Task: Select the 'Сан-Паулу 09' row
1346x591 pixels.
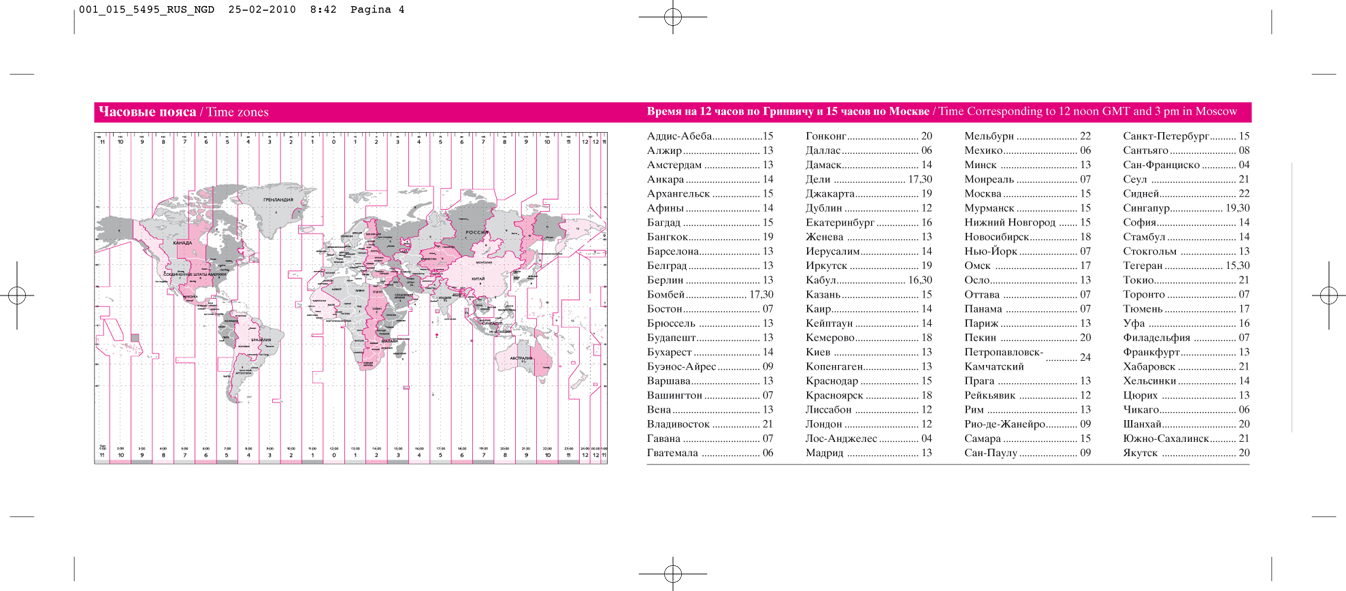Action: pos(1028,453)
